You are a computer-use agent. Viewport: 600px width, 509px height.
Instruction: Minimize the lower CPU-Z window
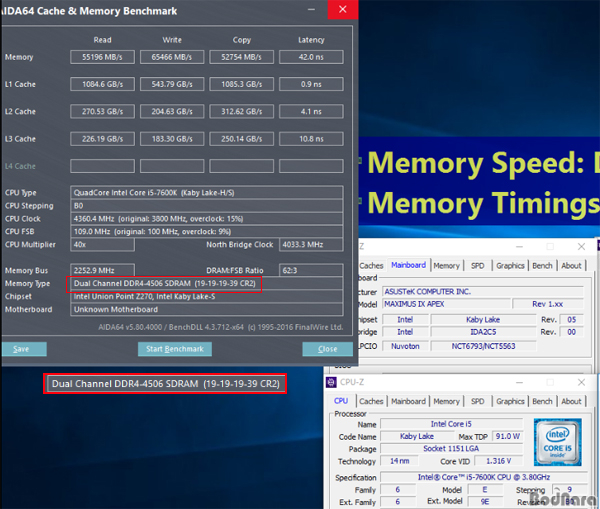(x=519, y=382)
